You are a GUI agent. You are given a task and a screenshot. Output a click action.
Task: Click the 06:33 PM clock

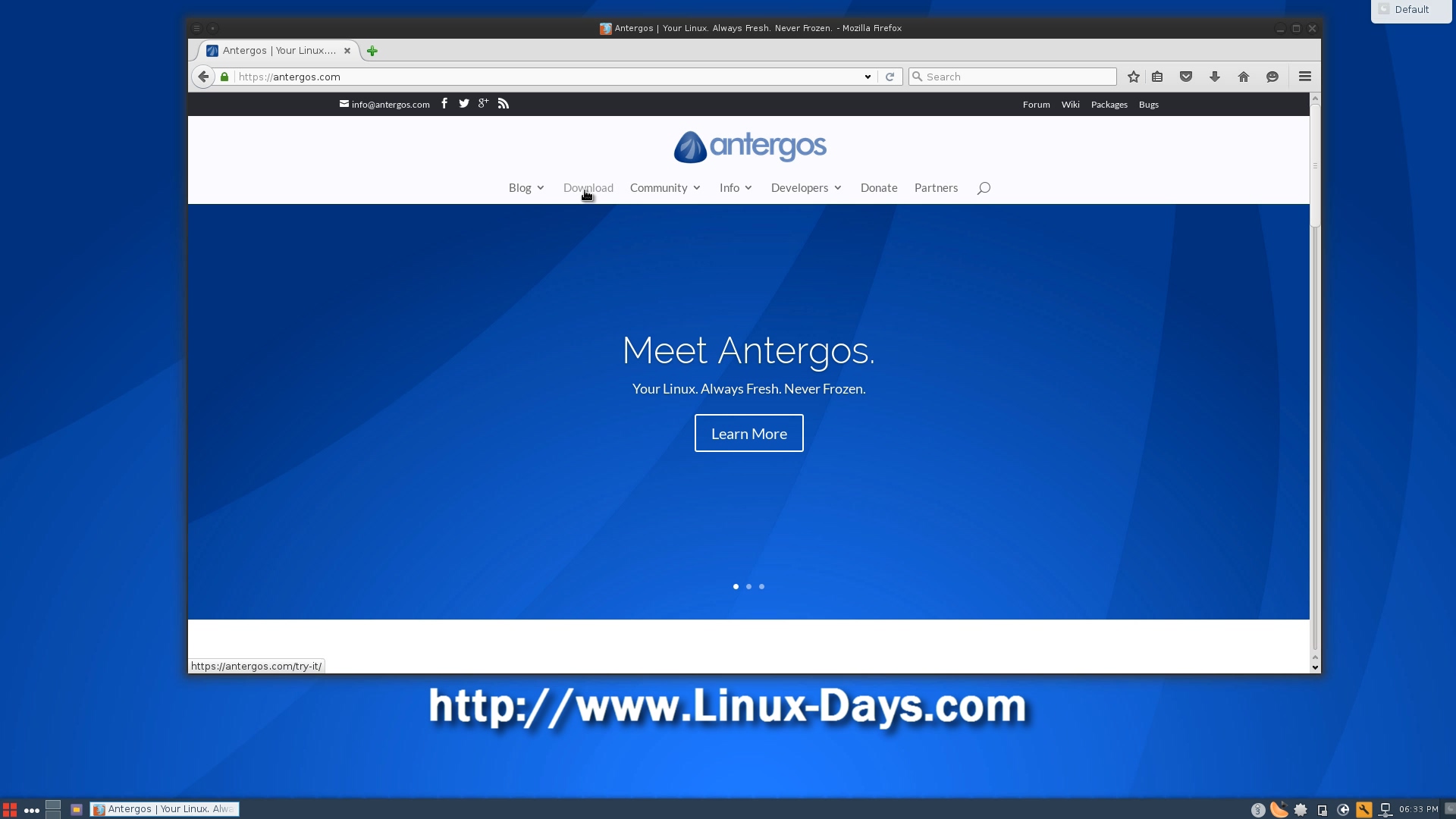(x=1418, y=809)
